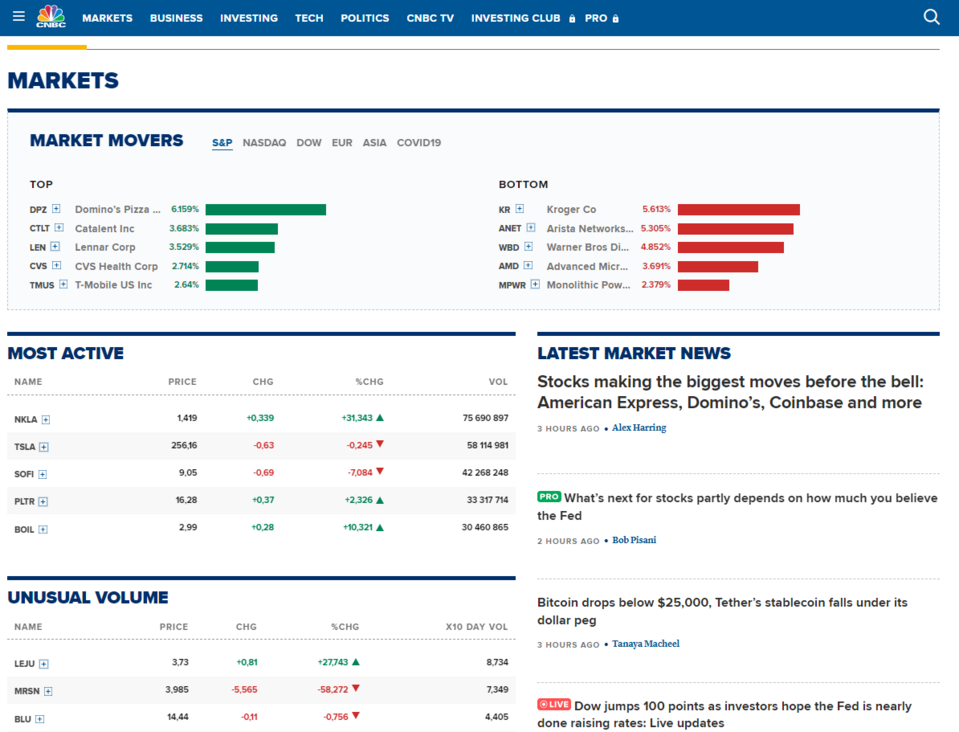The width and height of the screenshot is (959, 732).
Task: Add DPZ to watchlist plus icon
Action: click(56, 209)
